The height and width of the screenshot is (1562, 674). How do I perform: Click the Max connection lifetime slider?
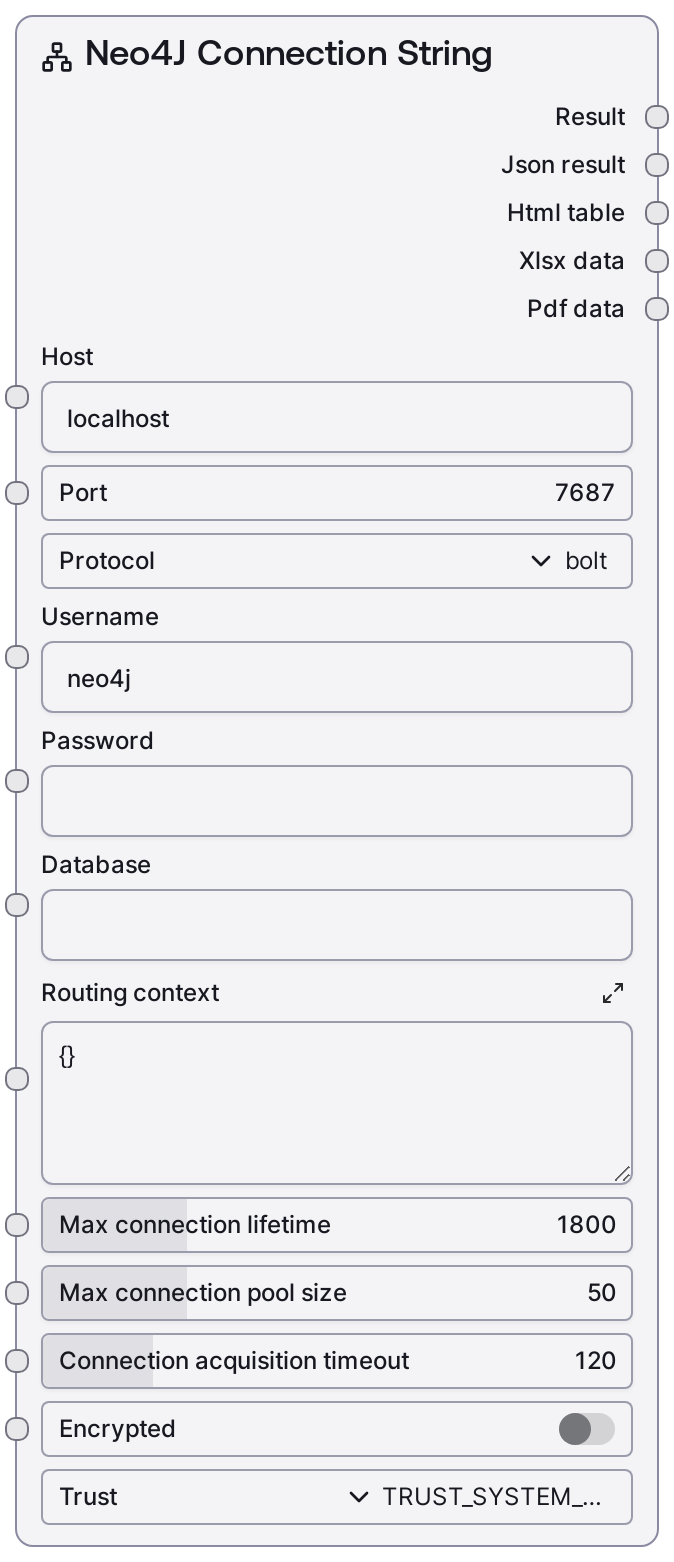(337, 1225)
